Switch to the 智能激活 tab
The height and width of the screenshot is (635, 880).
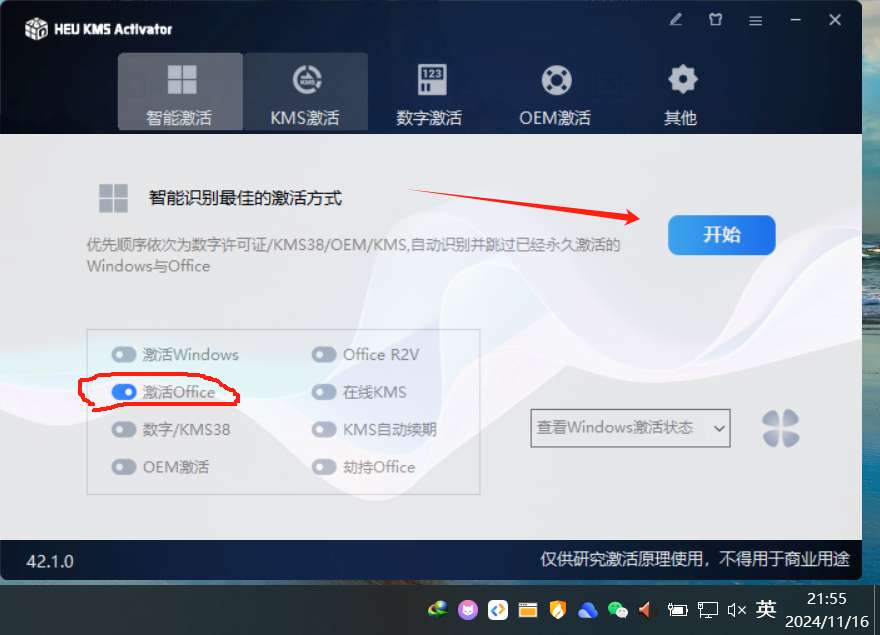coord(180,92)
